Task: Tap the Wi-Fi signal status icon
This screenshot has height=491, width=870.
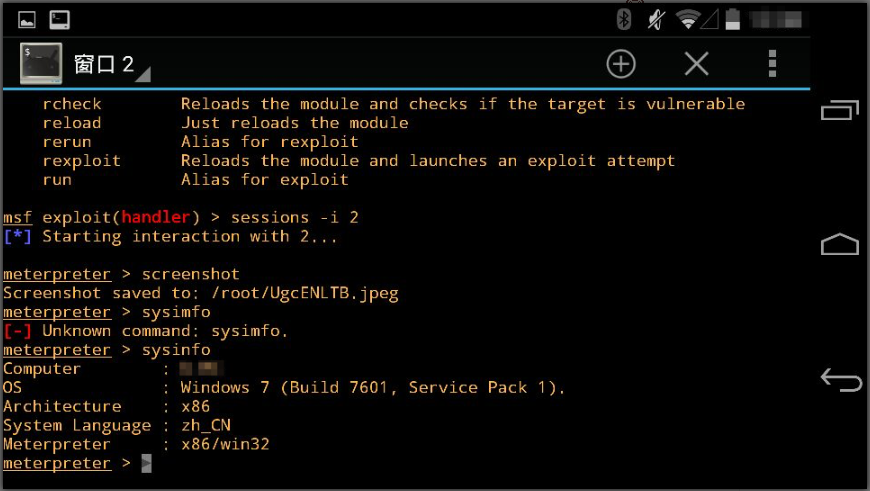Action: [688, 20]
